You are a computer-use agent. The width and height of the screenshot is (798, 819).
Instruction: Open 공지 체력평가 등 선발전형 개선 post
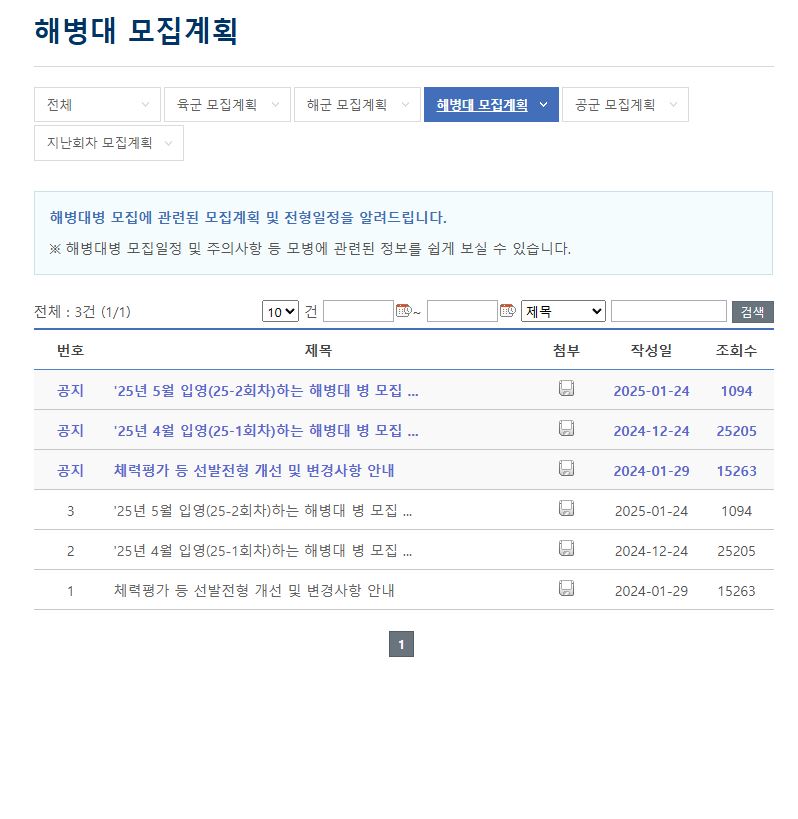point(254,470)
